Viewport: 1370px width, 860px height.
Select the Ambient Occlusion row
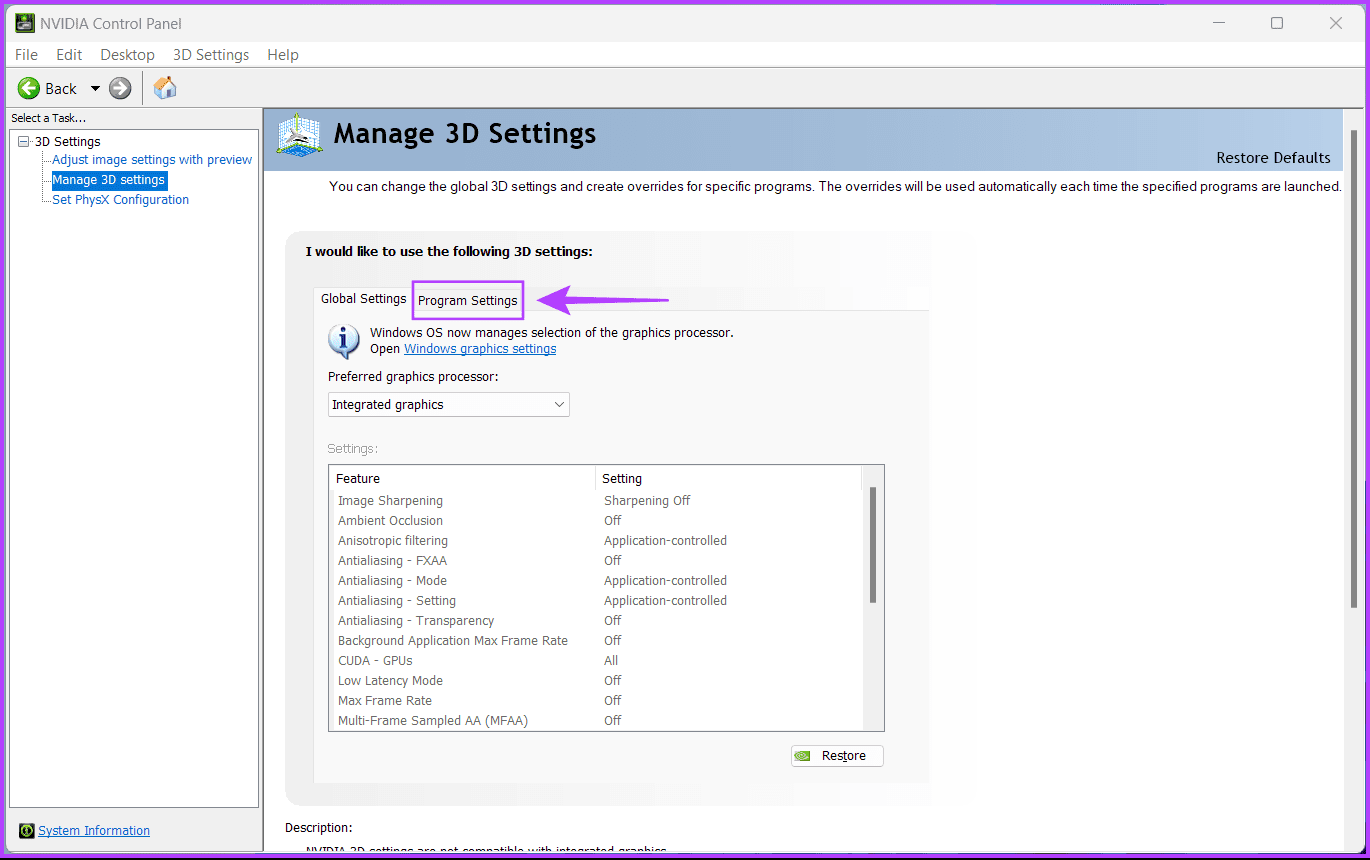click(596, 521)
